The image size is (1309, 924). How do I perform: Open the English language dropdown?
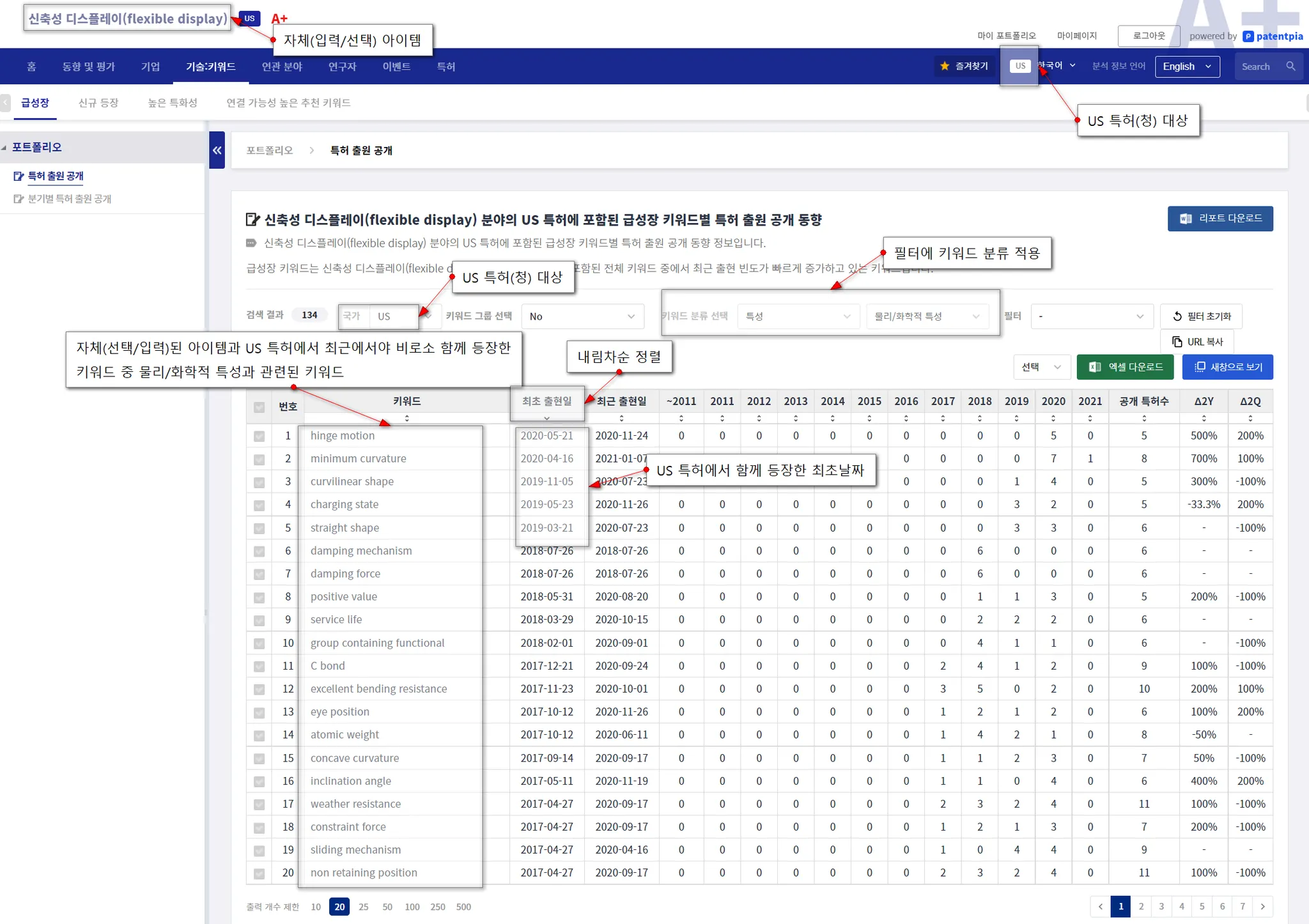tap(1187, 66)
